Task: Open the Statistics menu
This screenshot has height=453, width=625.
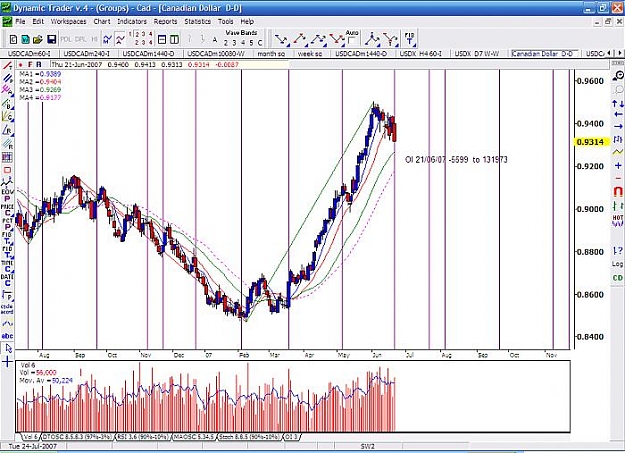Action: (x=197, y=22)
